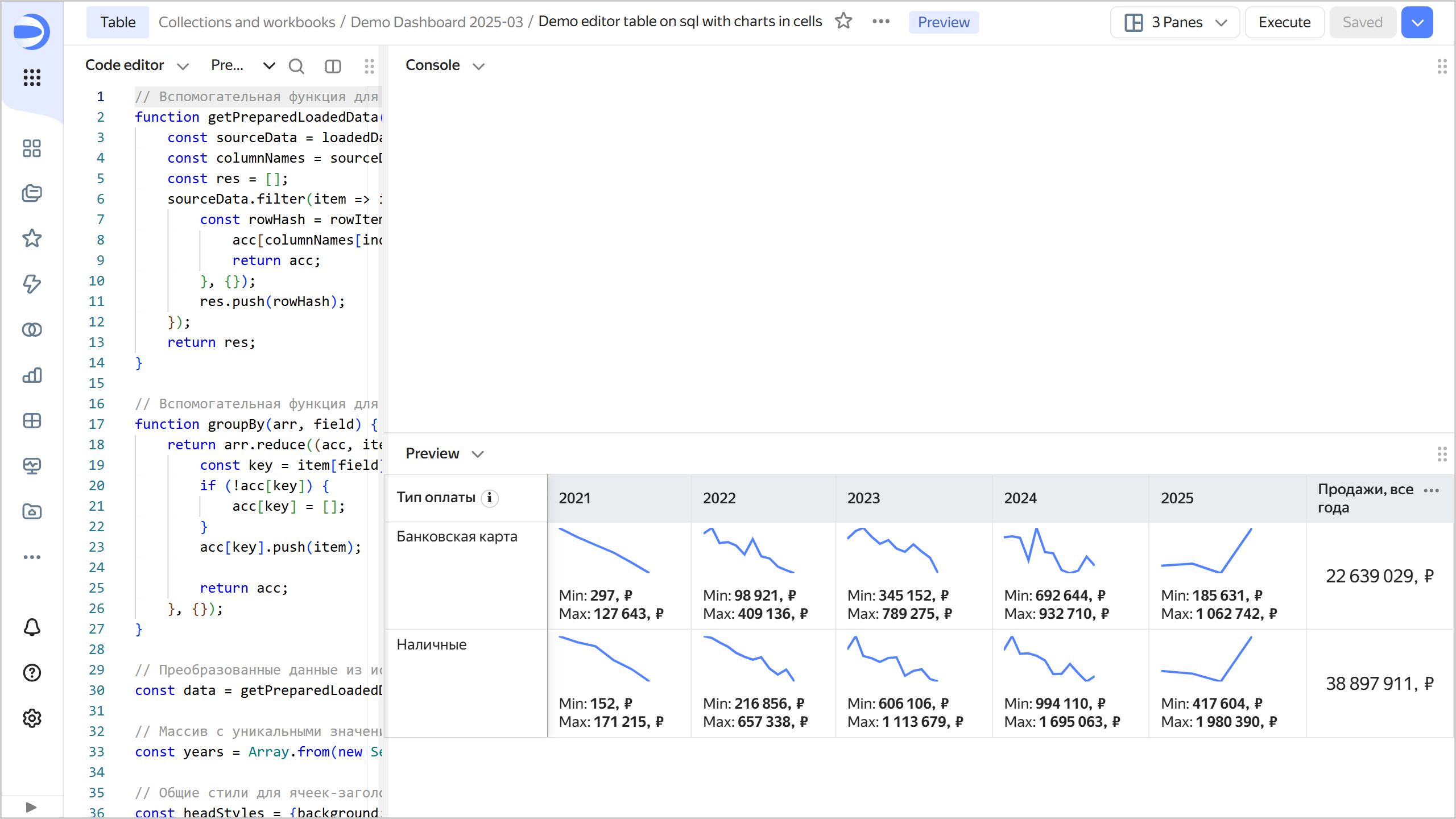Click the split pane layout icon

point(333,66)
